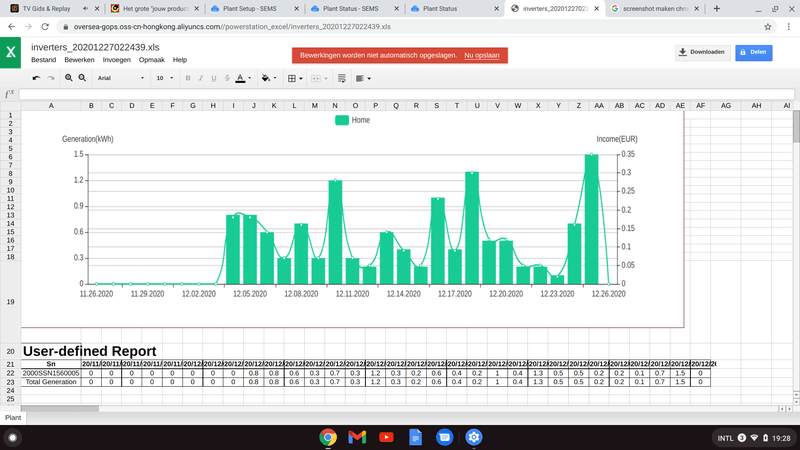Open Chrome from the shelf
Image resolution: width=800 pixels, height=450 pixels.
328,437
